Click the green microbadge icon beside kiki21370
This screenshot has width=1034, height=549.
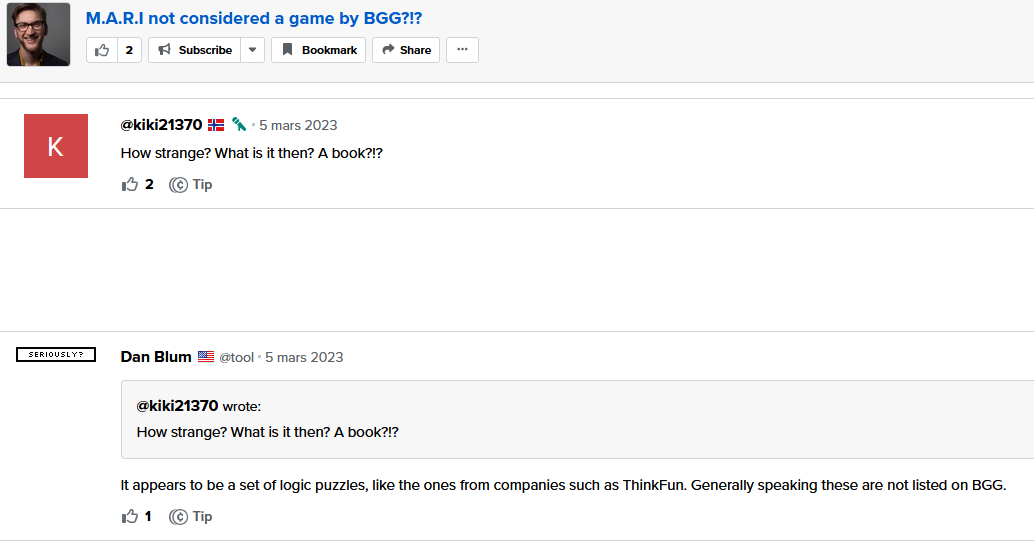[239, 125]
